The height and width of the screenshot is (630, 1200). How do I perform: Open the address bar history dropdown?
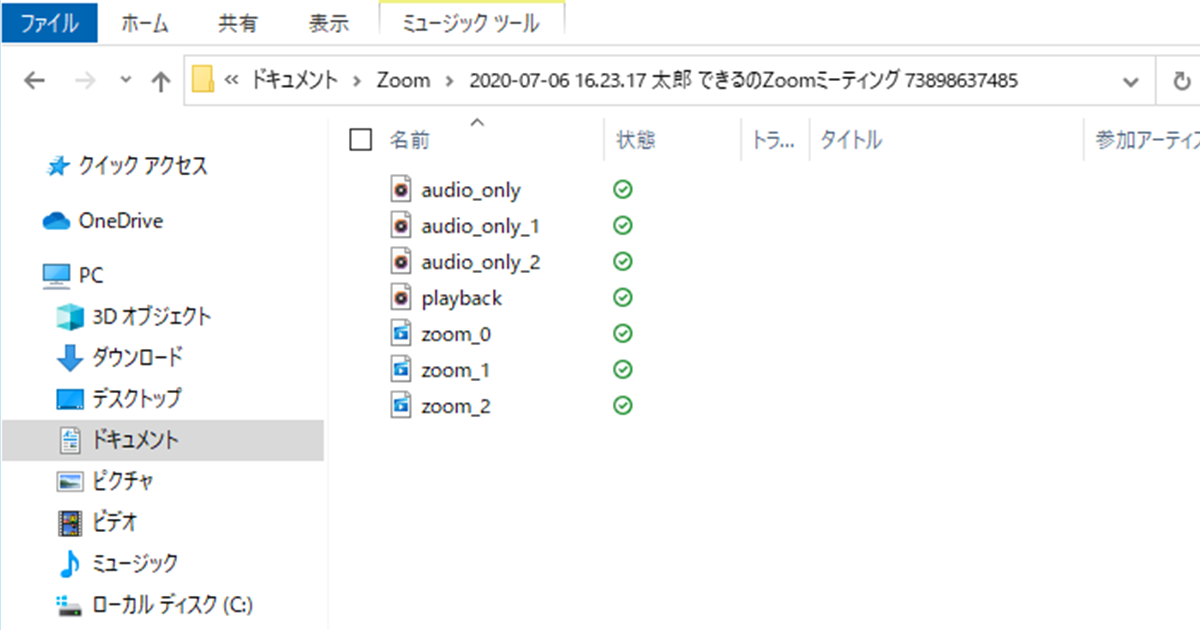1131,81
